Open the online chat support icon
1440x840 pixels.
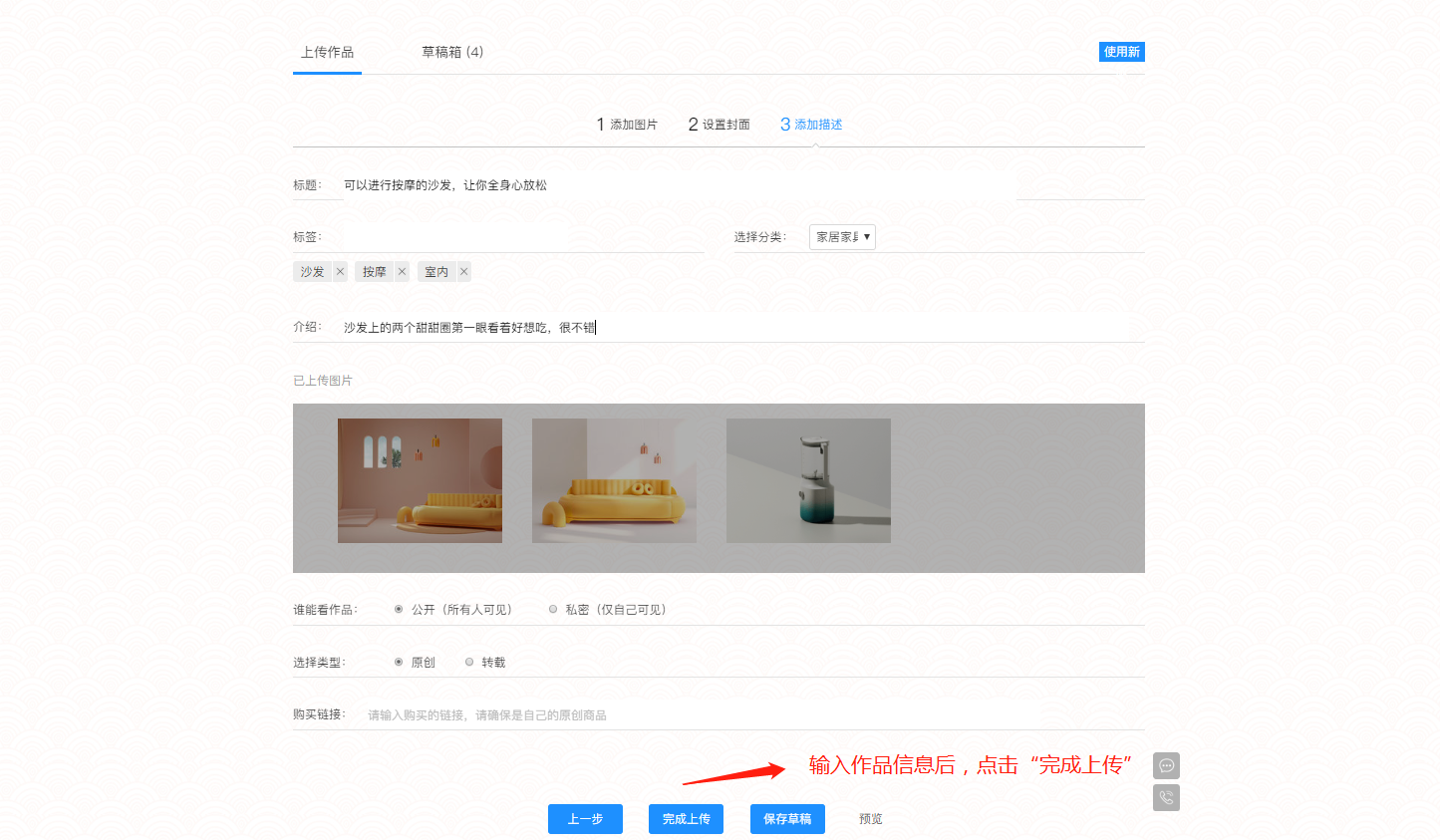click(1165, 765)
